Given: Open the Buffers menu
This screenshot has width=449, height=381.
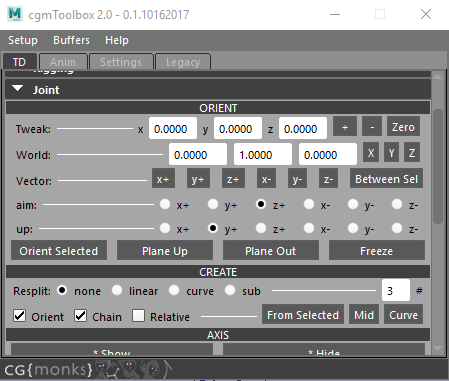Looking at the screenshot, I should click(x=71, y=40).
